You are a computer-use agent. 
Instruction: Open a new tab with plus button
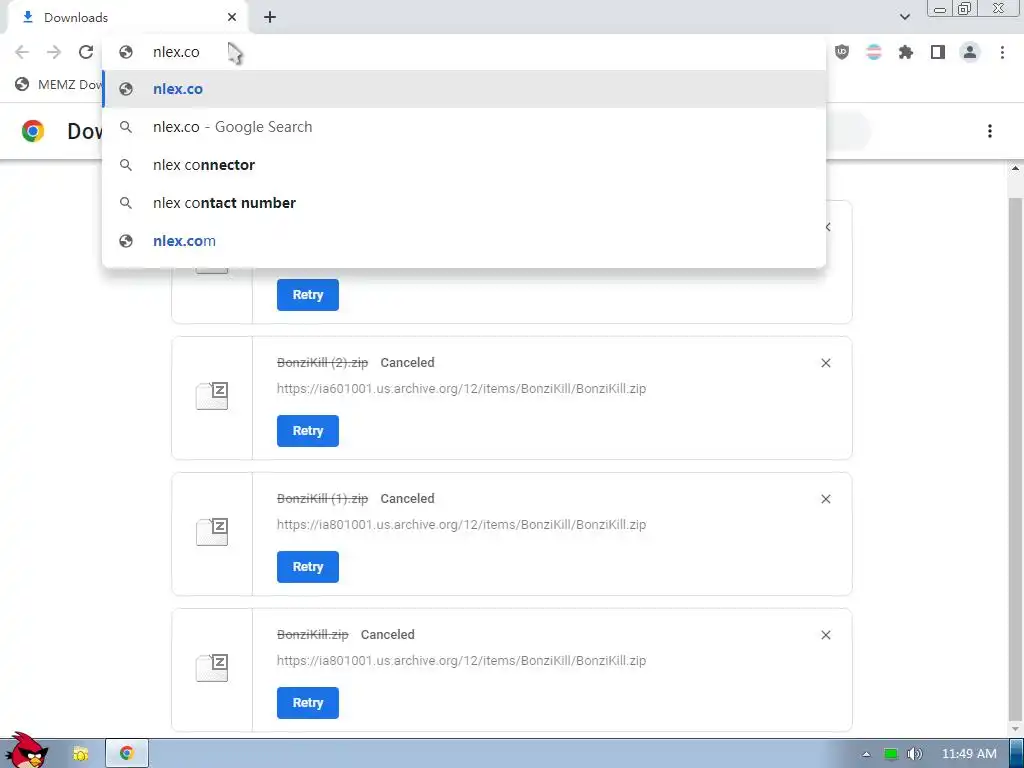pos(270,18)
